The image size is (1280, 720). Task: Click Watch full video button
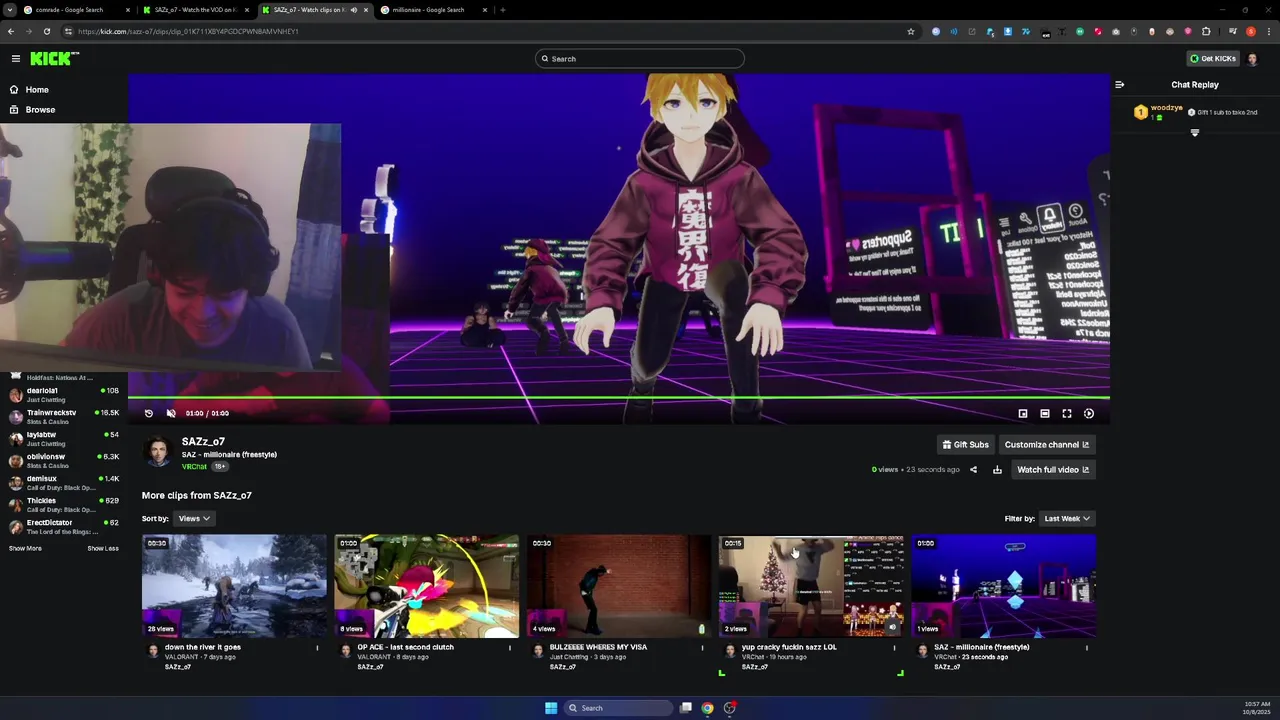[1053, 470]
